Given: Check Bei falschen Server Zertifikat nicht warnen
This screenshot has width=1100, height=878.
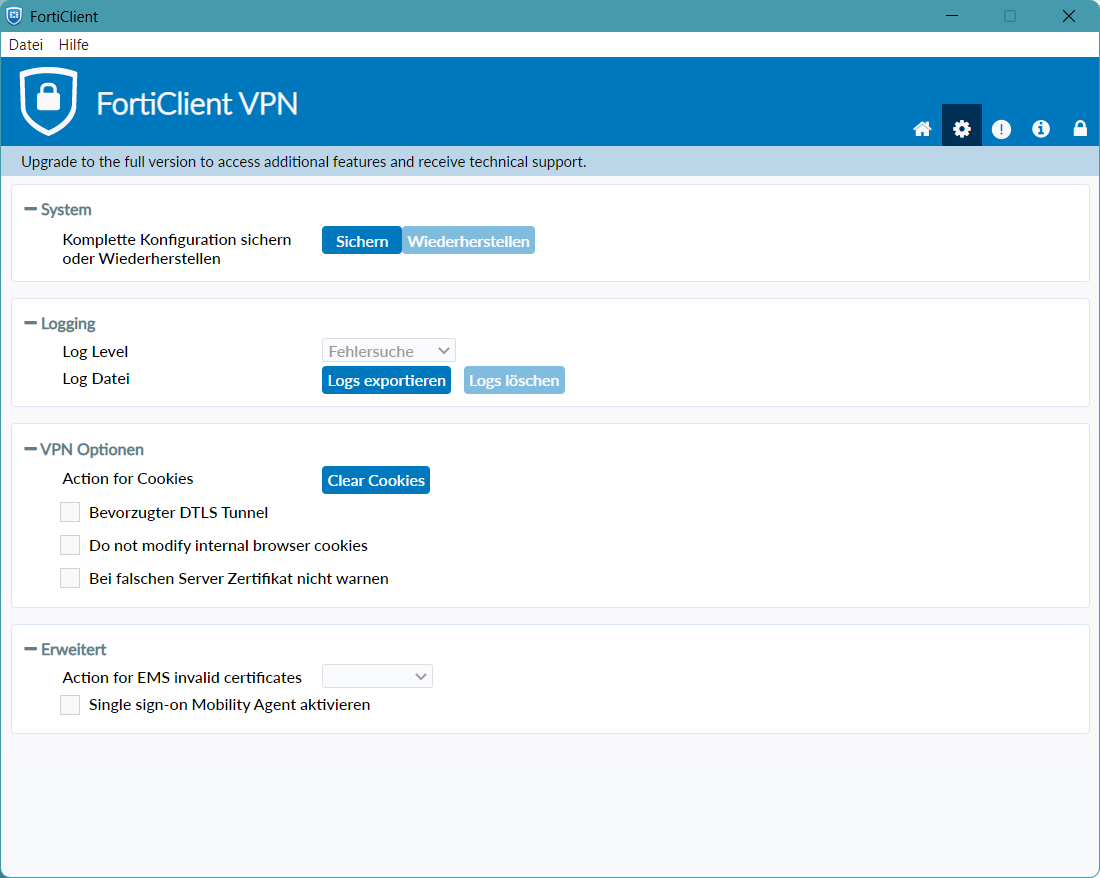Looking at the screenshot, I should [x=70, y=579].
